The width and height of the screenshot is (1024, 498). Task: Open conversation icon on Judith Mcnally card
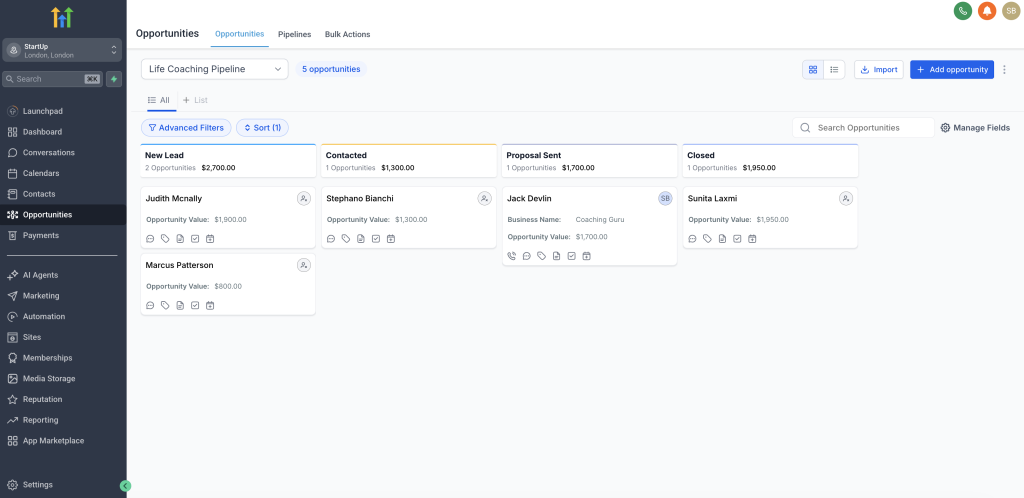150,239
